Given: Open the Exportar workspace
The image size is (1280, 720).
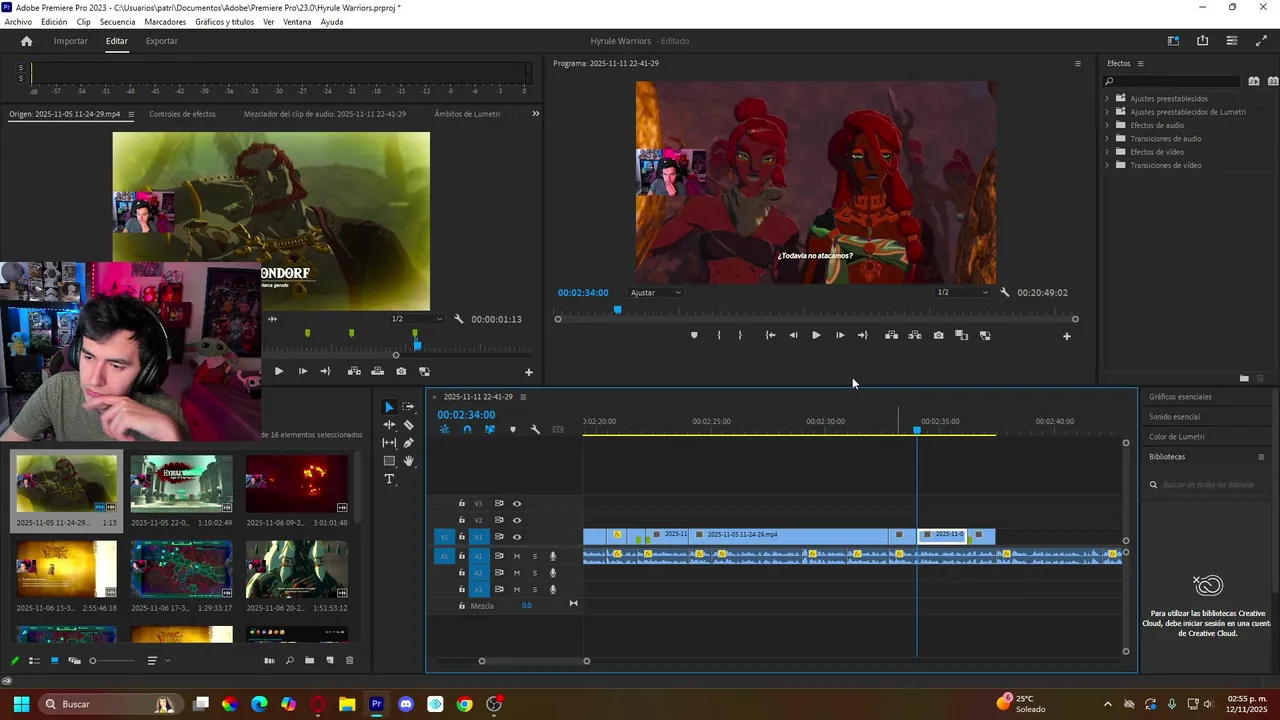Looking at the screenshot, I should (x=161, y=41).
